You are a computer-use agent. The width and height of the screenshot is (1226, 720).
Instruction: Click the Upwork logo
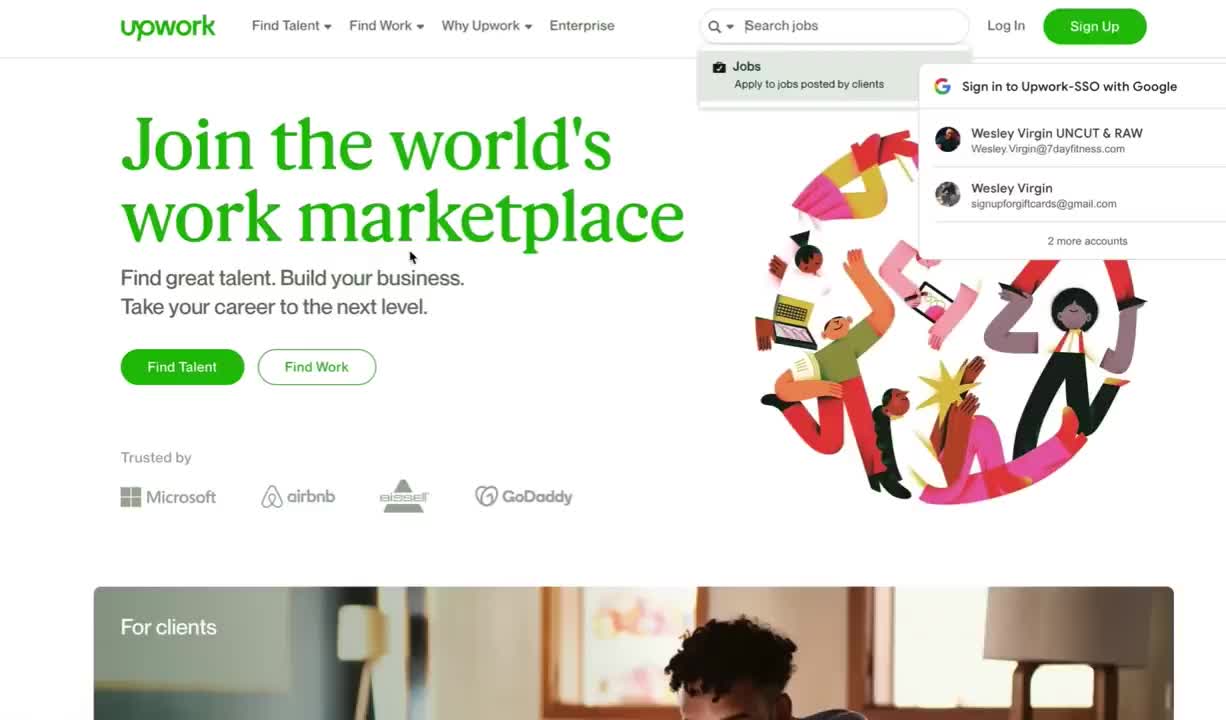coord(168,27)
